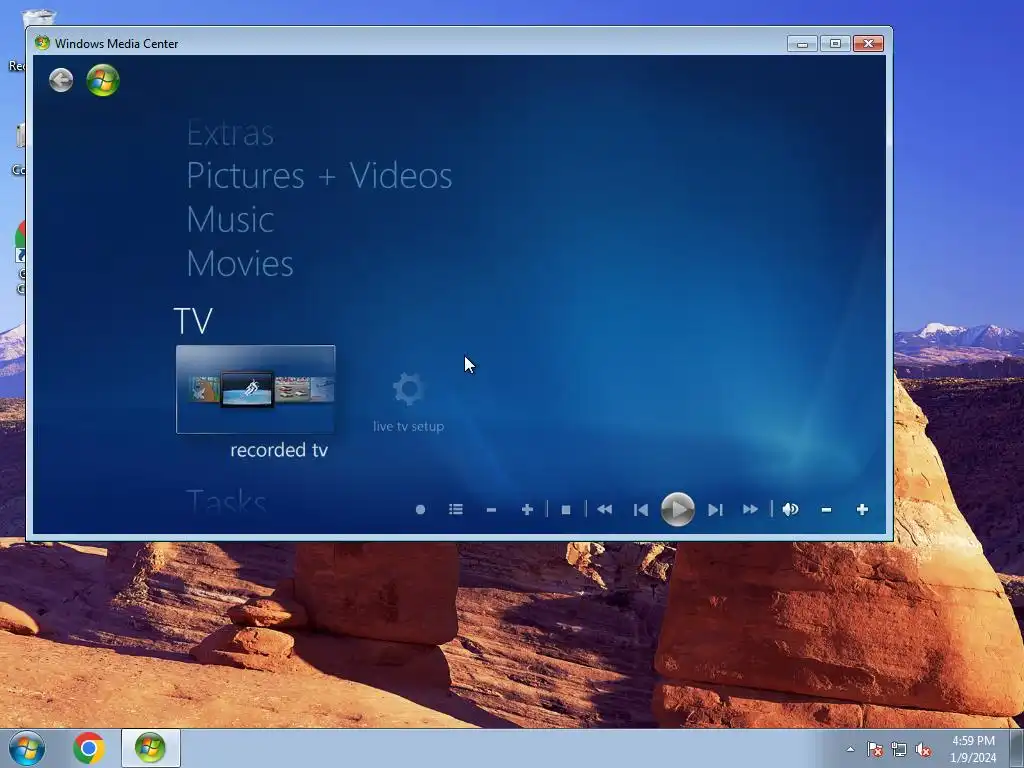Raise the volume with plus button
Screen dimensions: 1024x768
pos(862,509)
